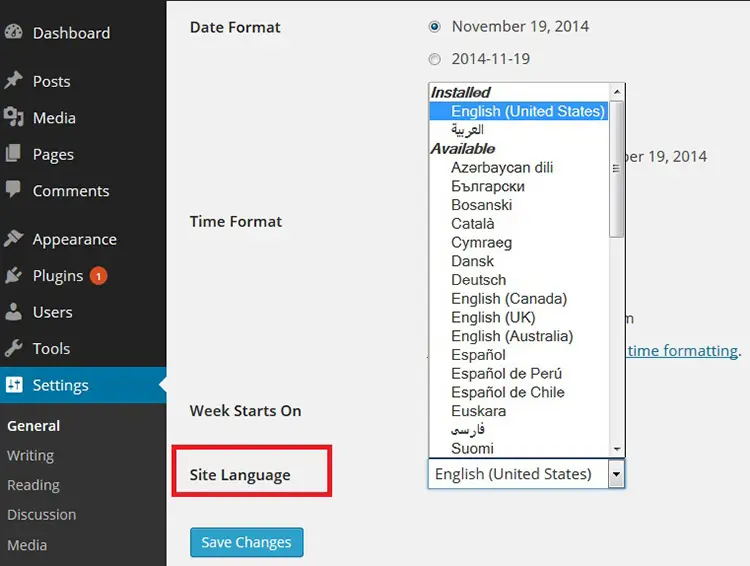Click the Pages icon in sidebar

click(x=14, y=154)
